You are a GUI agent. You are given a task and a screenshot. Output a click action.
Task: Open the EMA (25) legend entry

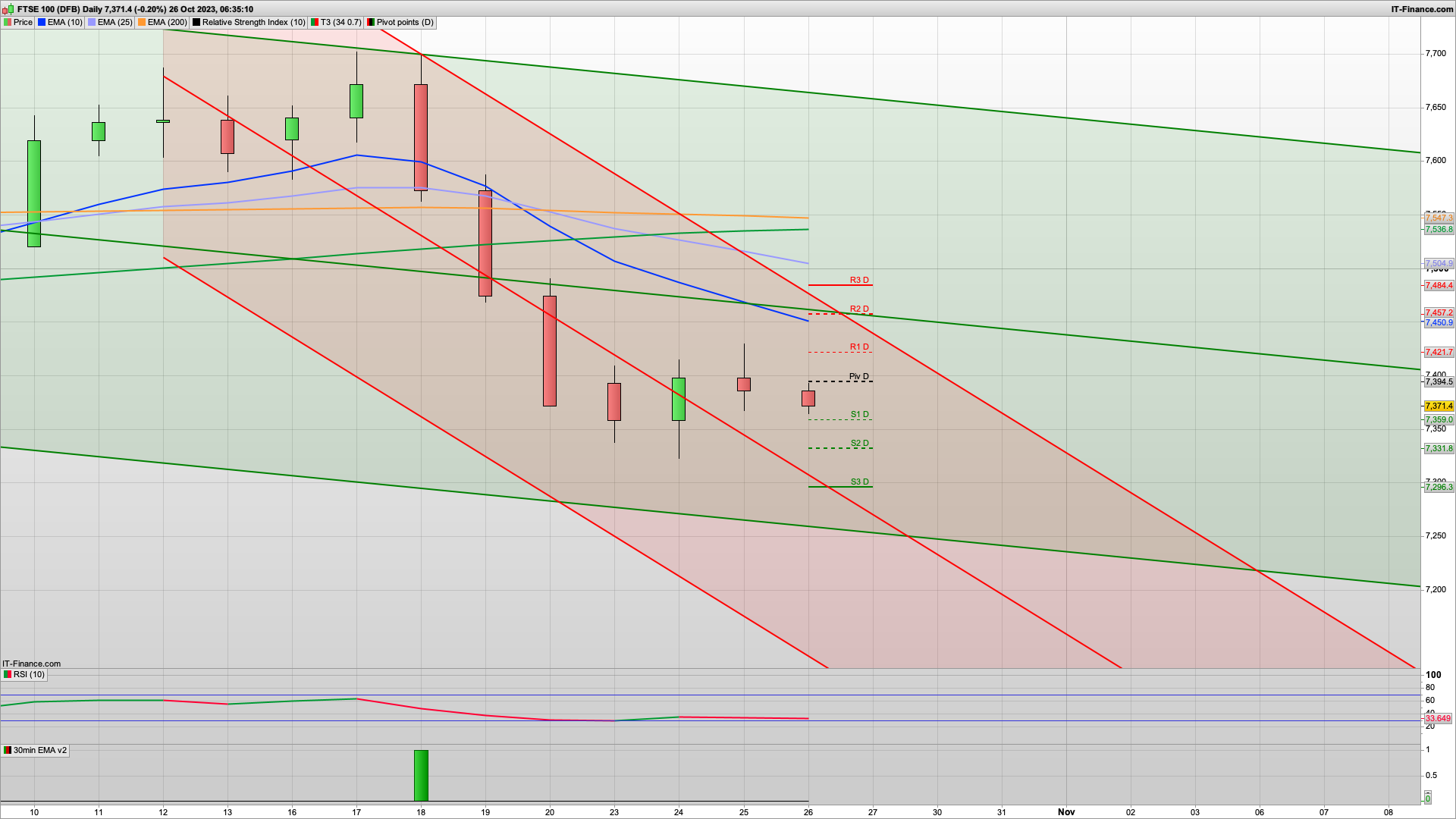[110, 22]
